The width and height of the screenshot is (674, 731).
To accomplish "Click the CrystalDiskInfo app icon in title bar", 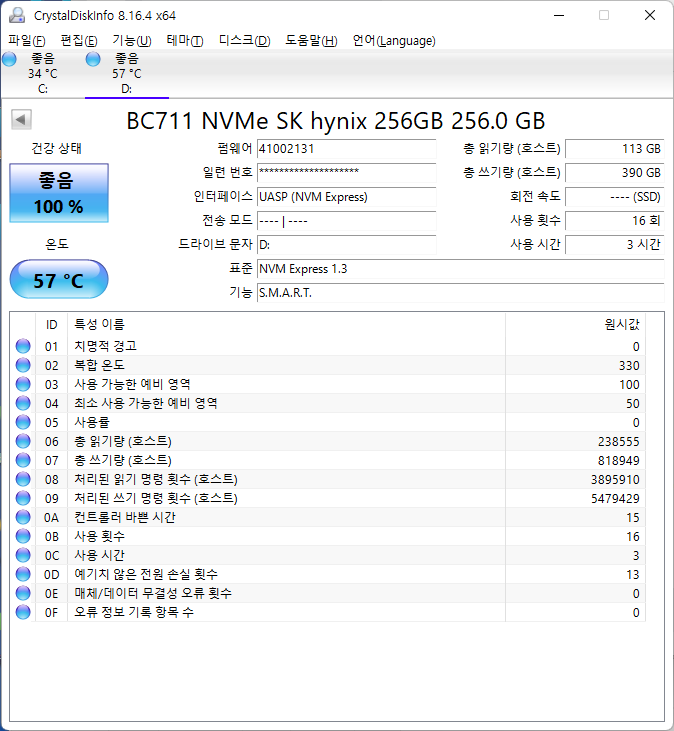I will point(17,15).
